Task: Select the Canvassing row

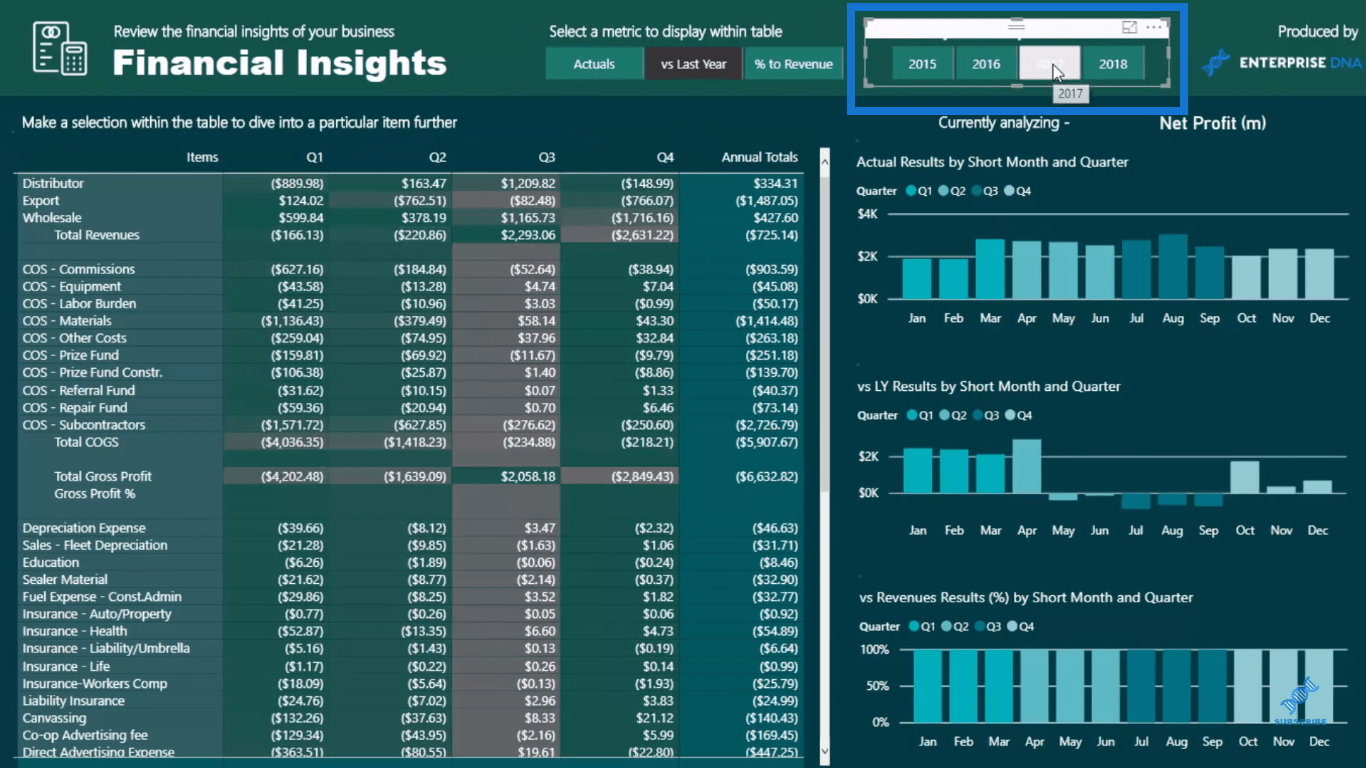Action: click(410, 718)
